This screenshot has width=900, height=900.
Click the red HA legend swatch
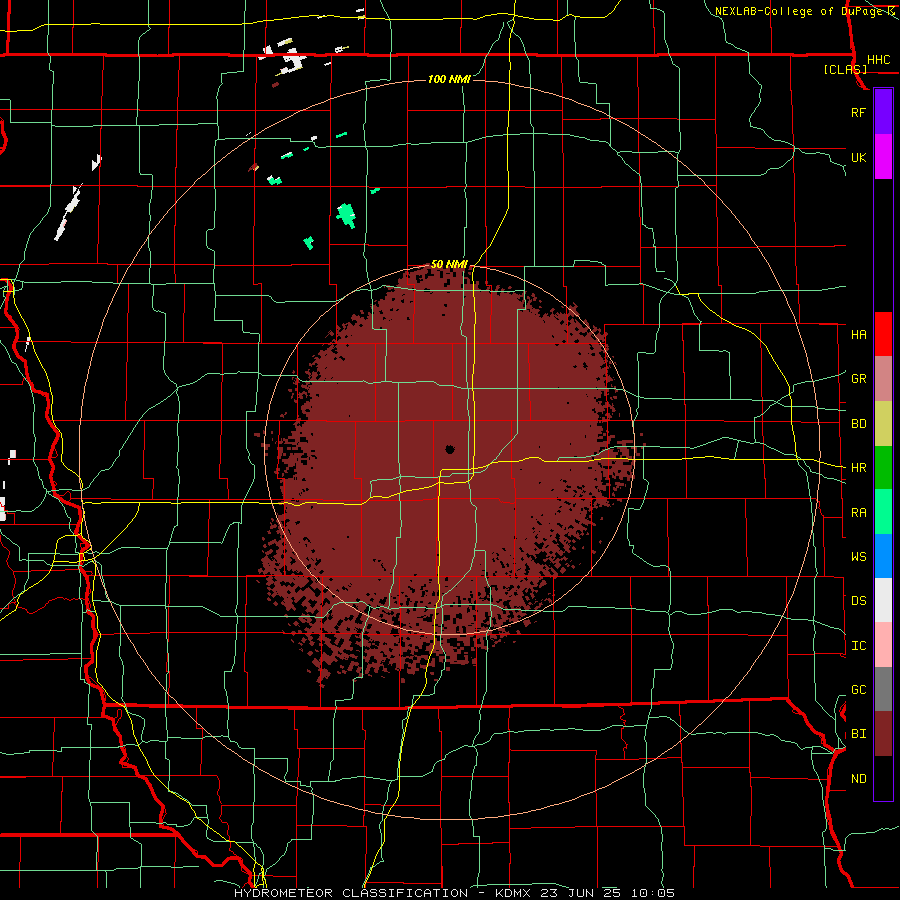pos(883,334)
